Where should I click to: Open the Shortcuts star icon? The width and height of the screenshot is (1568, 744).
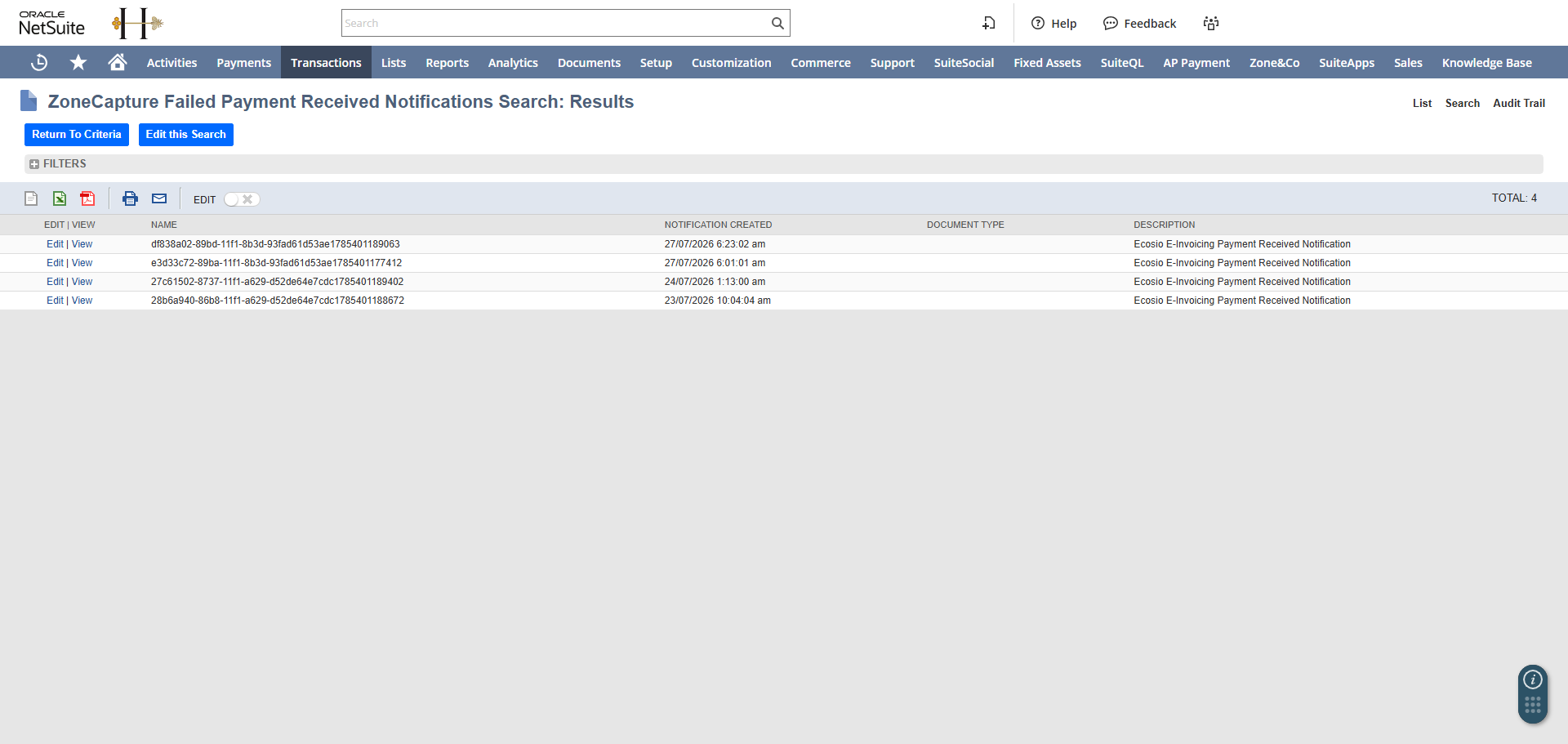point(78,62)
